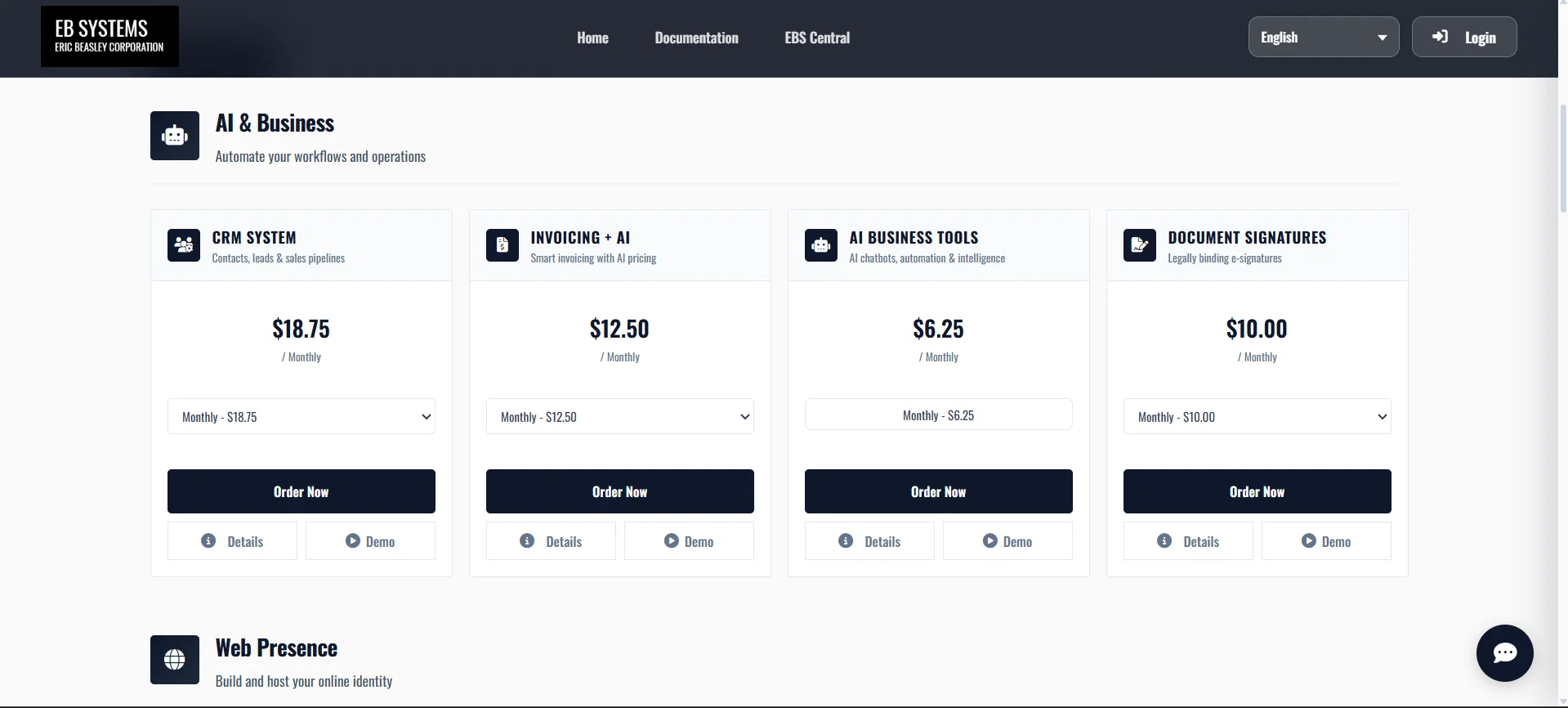Click the AI Business Tools robot icon
The image size is (1568, 708).
(820, 245)
